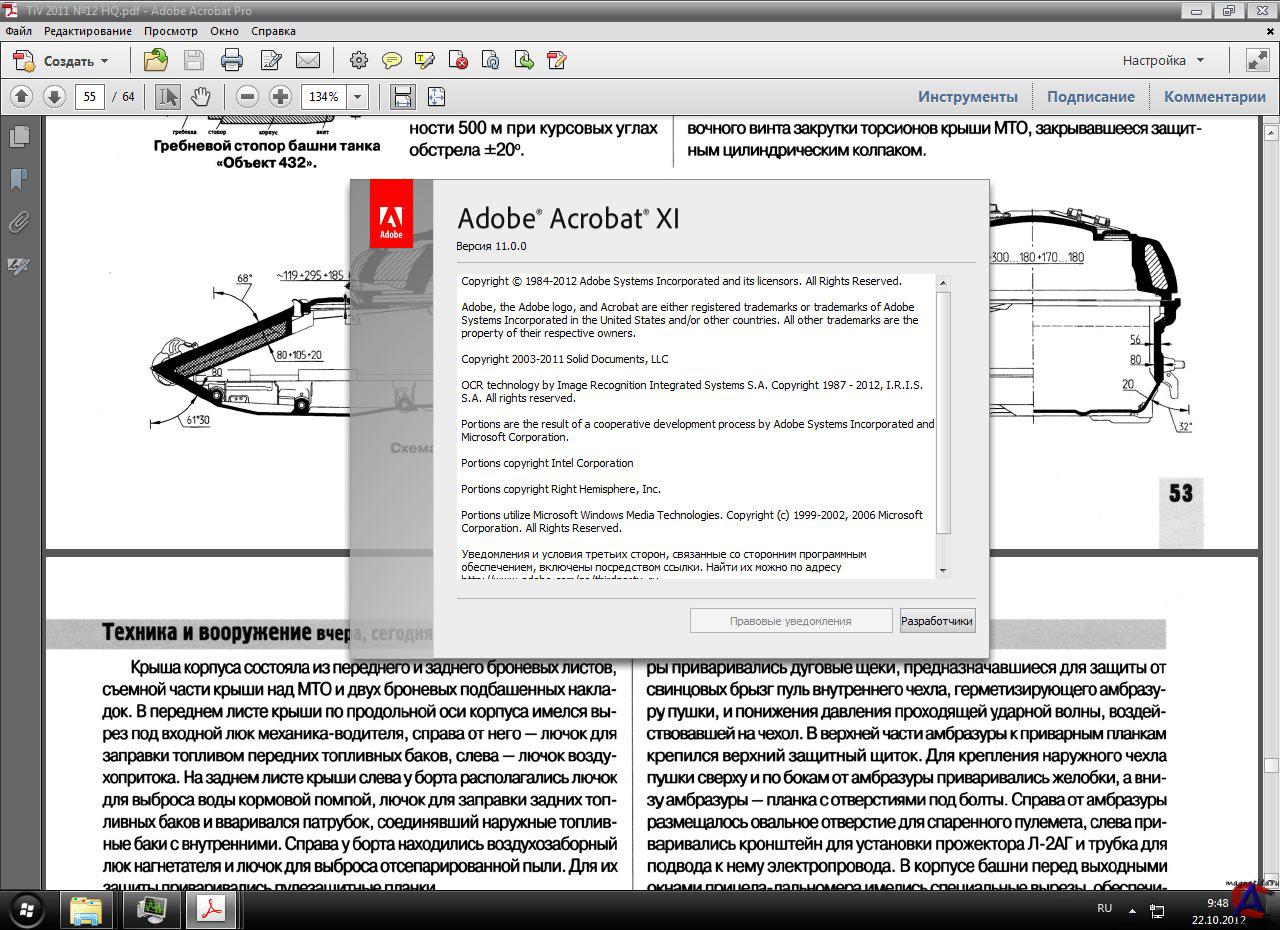Click the zoom in plus button

pyautogui.click(x=281, y=97)
